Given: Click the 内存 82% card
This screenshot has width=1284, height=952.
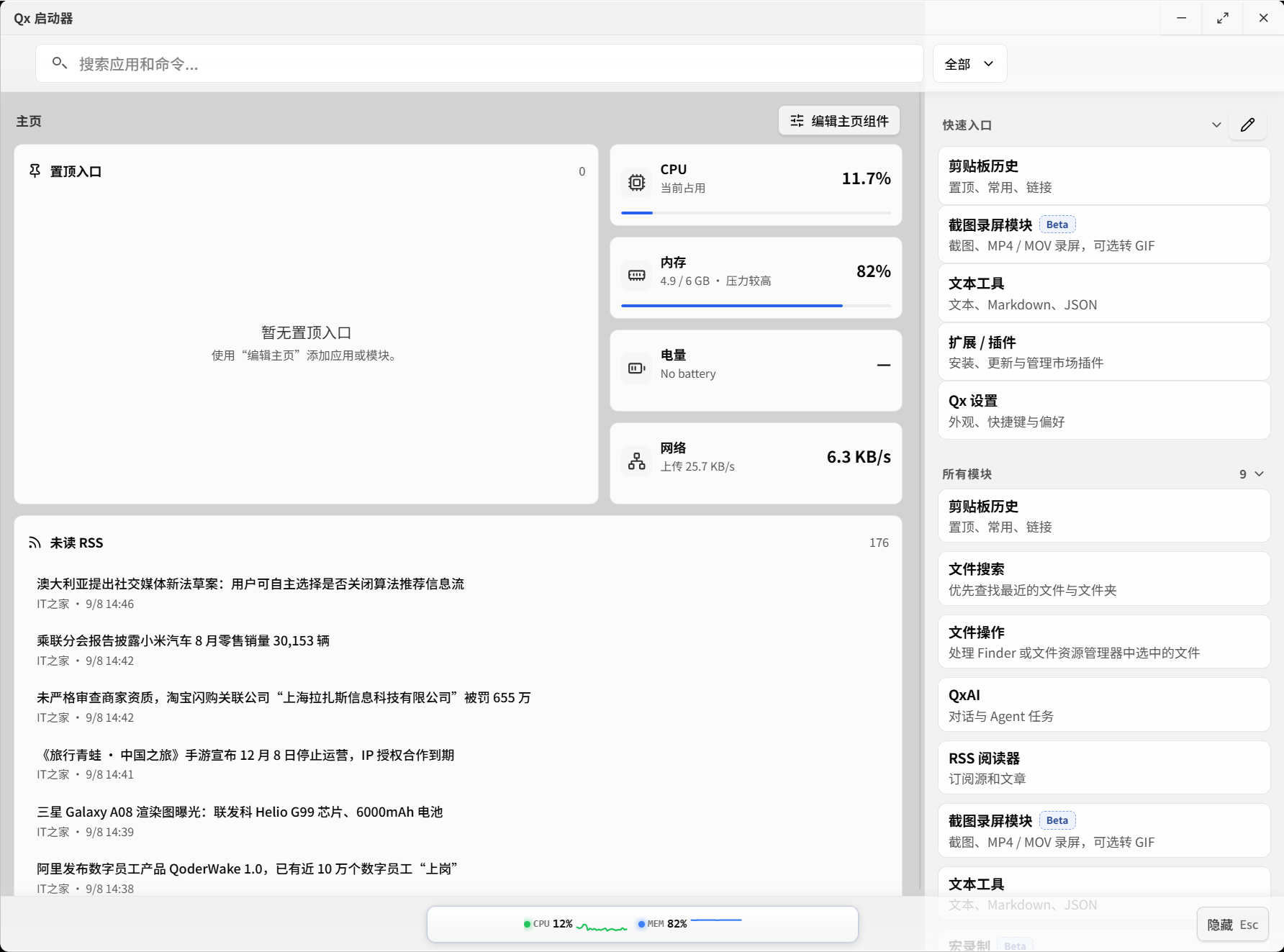Looking at the screenshot, I should (756, 278).
